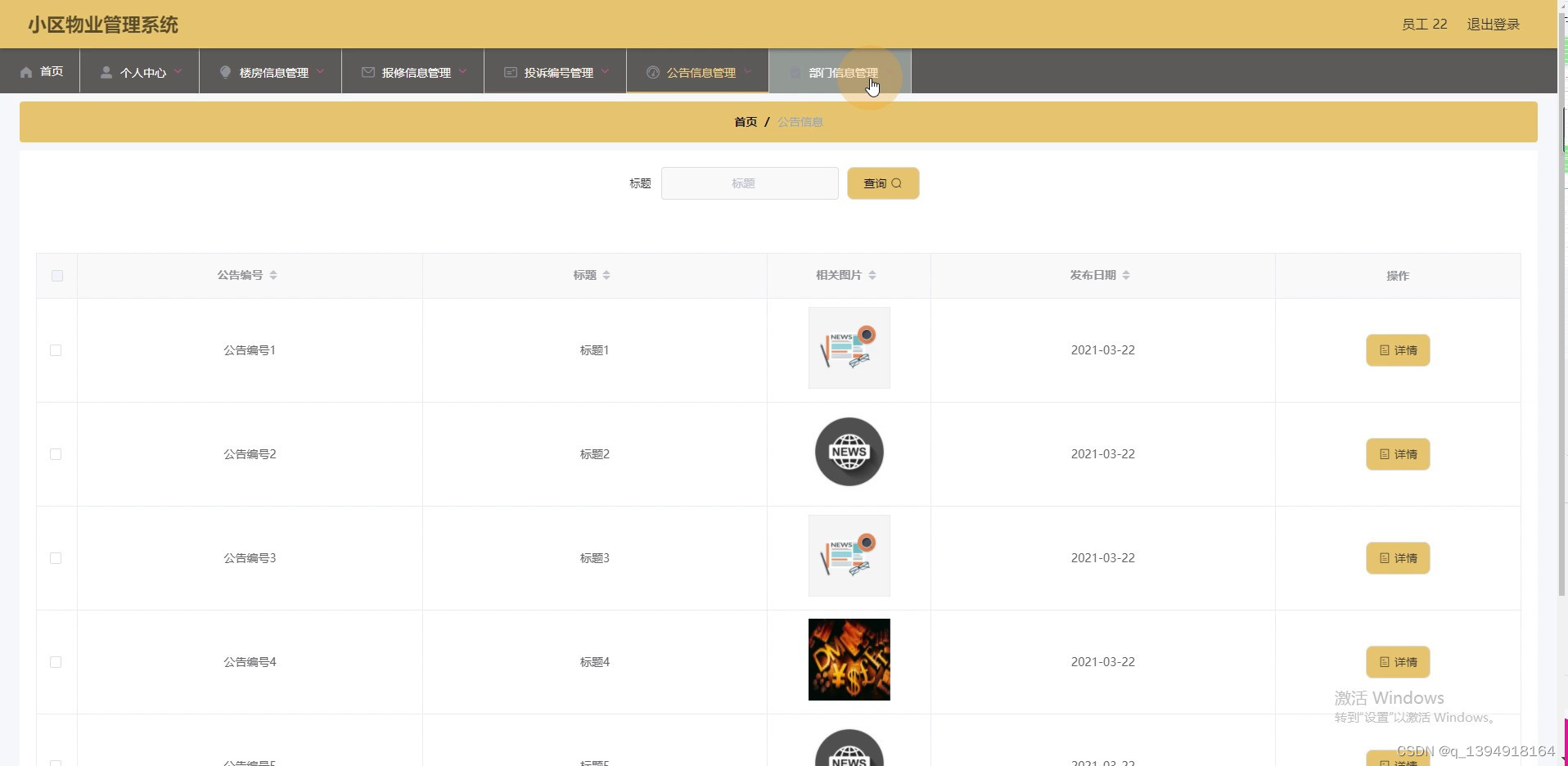Viewport: 1568px width, 766px height.
Task: Click the 查询 search button
Action: tap(883, 183)
